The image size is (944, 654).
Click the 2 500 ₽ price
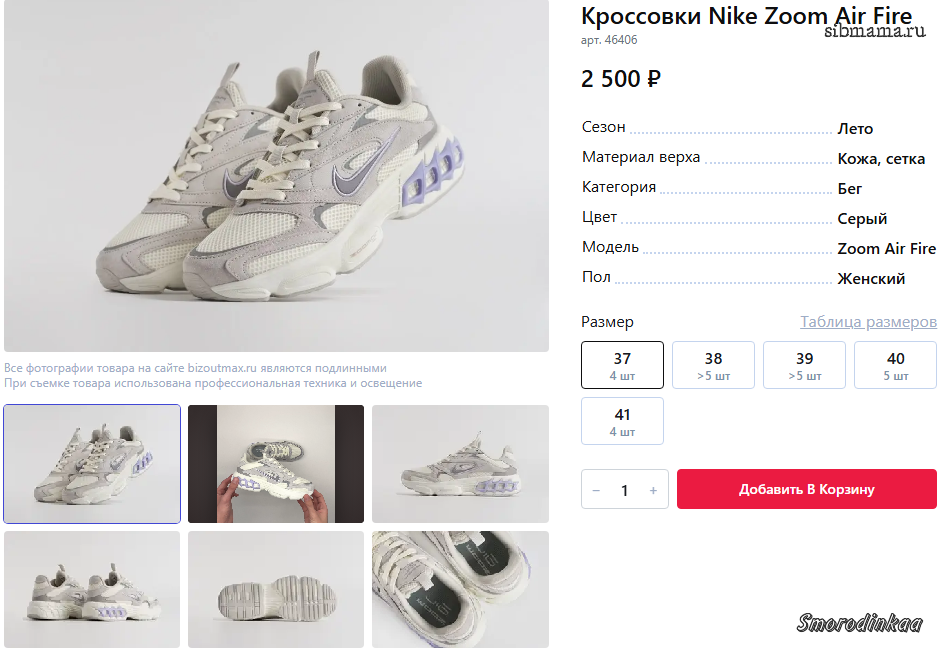(x=621, y=79)
